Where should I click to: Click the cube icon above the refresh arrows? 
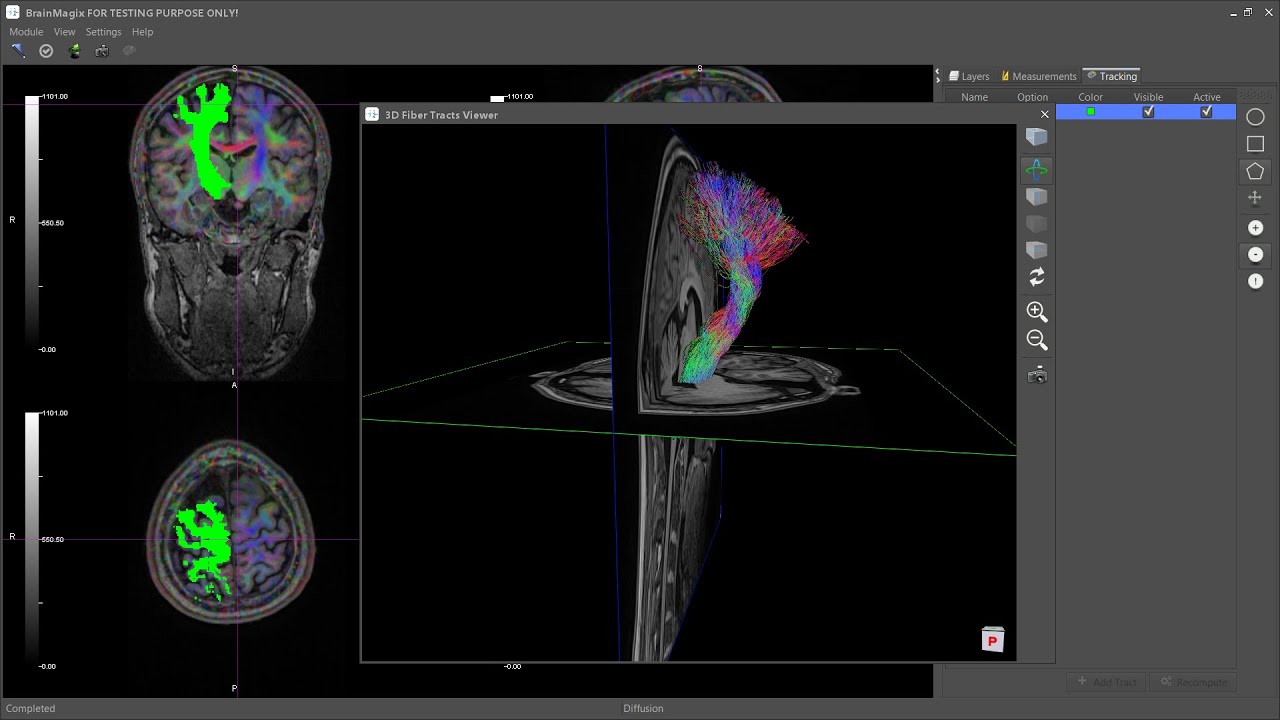tap(1037, 249)
